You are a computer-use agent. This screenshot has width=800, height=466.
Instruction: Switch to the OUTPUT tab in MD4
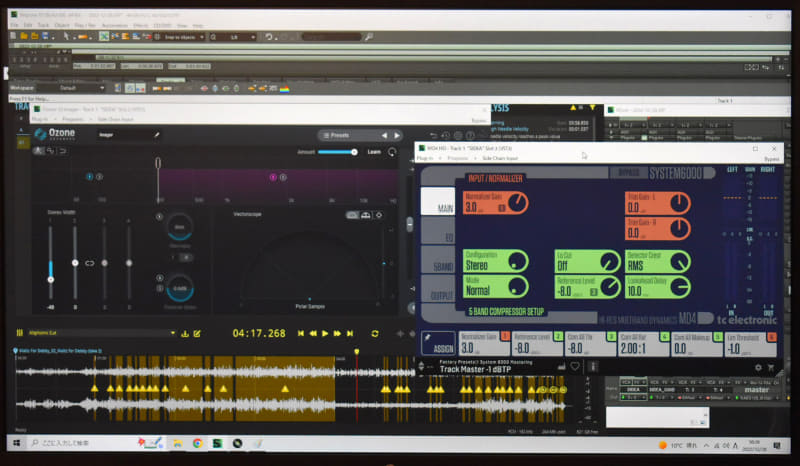(438, 289)
